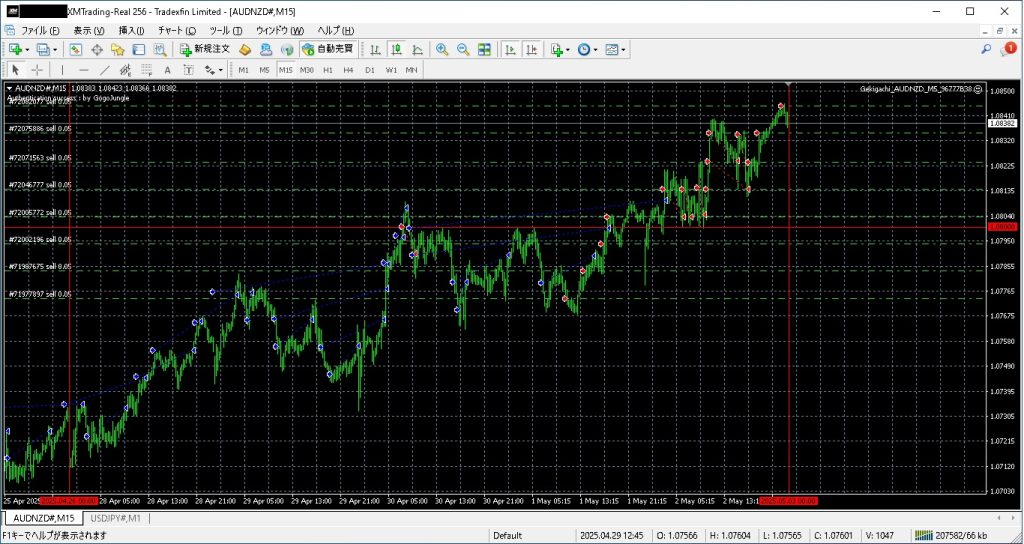Open the indicators list dropdown

pos(560,49)
